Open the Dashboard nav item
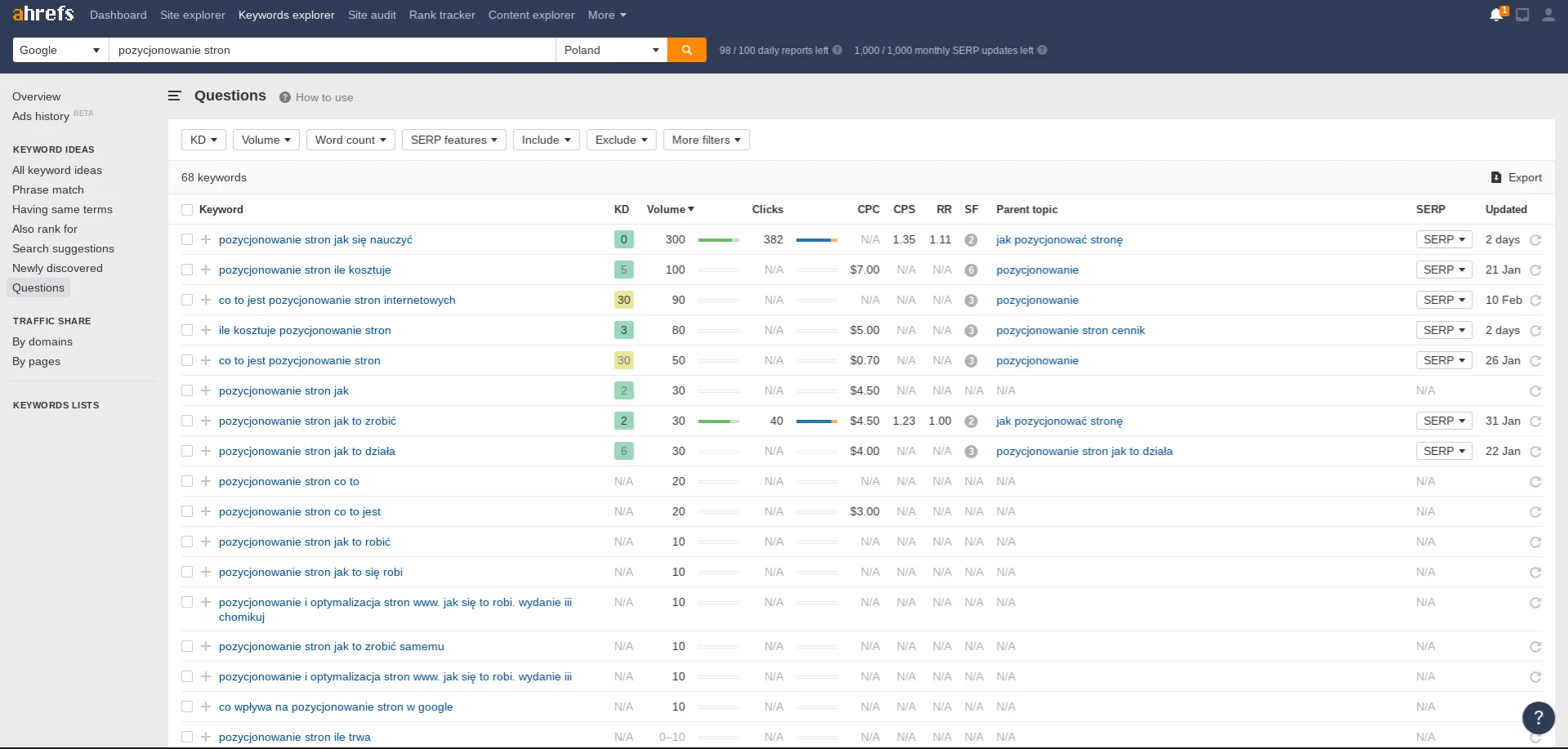The height and width of the screenshot is (749, 1568). click(x=118, y=15)
